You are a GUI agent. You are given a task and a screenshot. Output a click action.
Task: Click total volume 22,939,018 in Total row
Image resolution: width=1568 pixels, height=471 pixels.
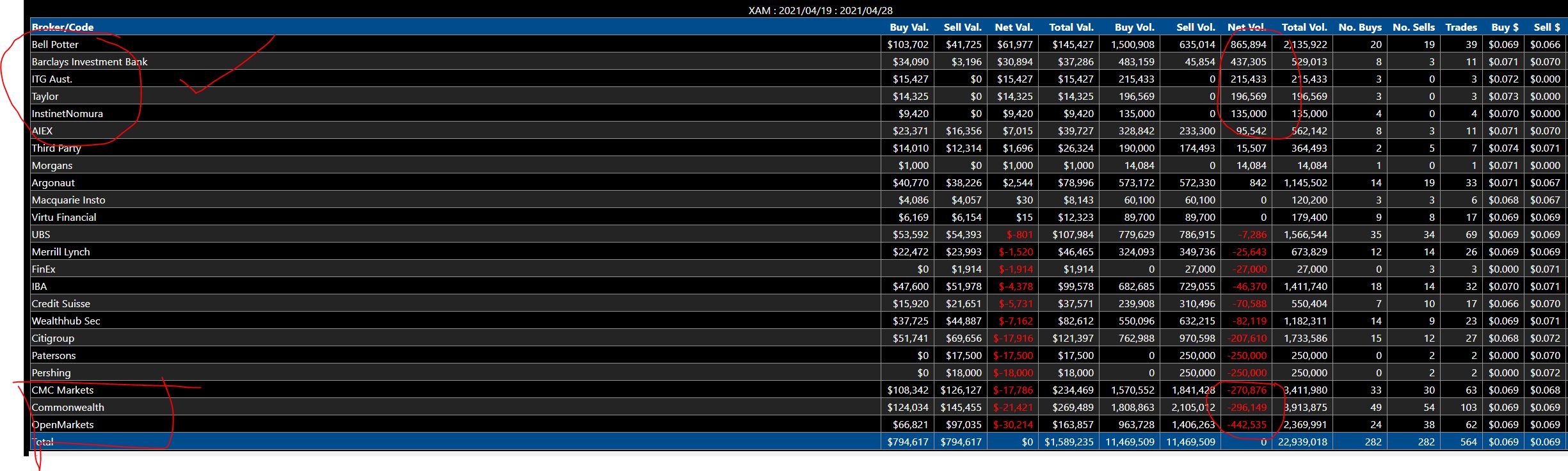coord(1302,442)
